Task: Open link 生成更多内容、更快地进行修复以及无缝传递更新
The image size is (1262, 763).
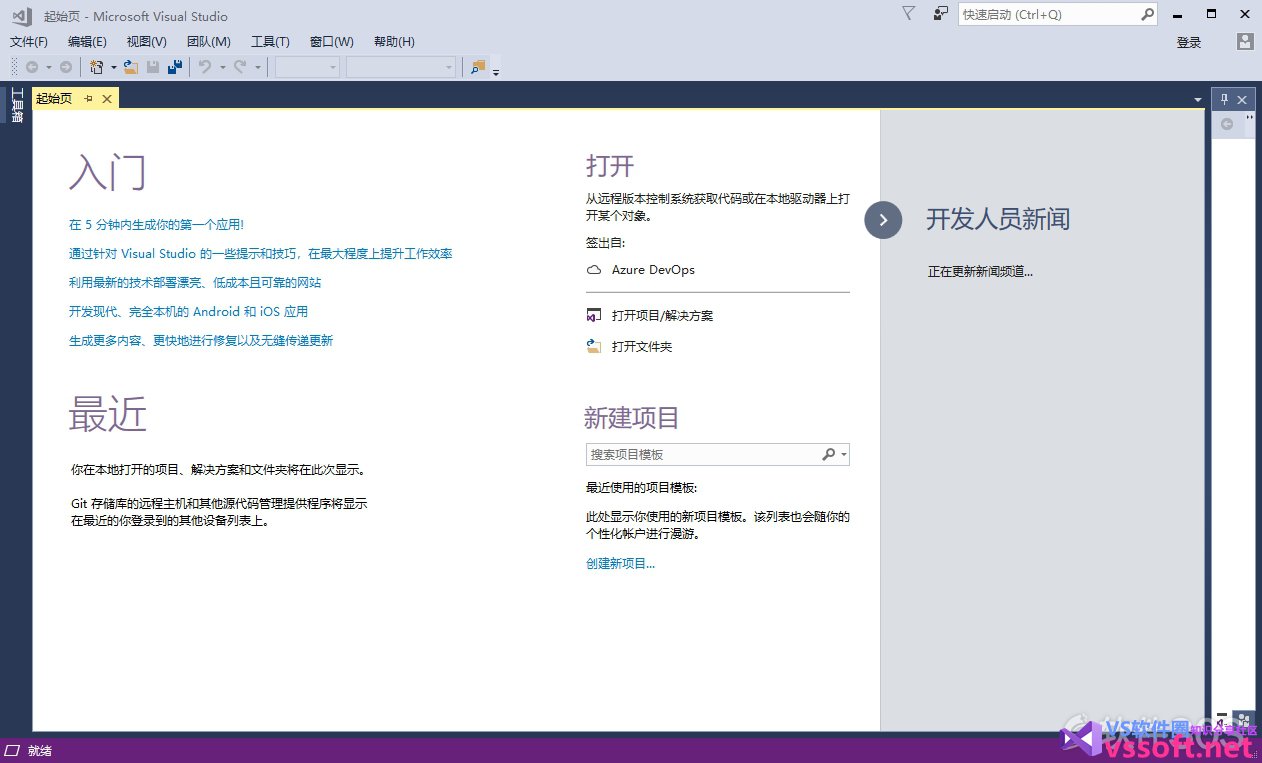Action: click(201, 341)
